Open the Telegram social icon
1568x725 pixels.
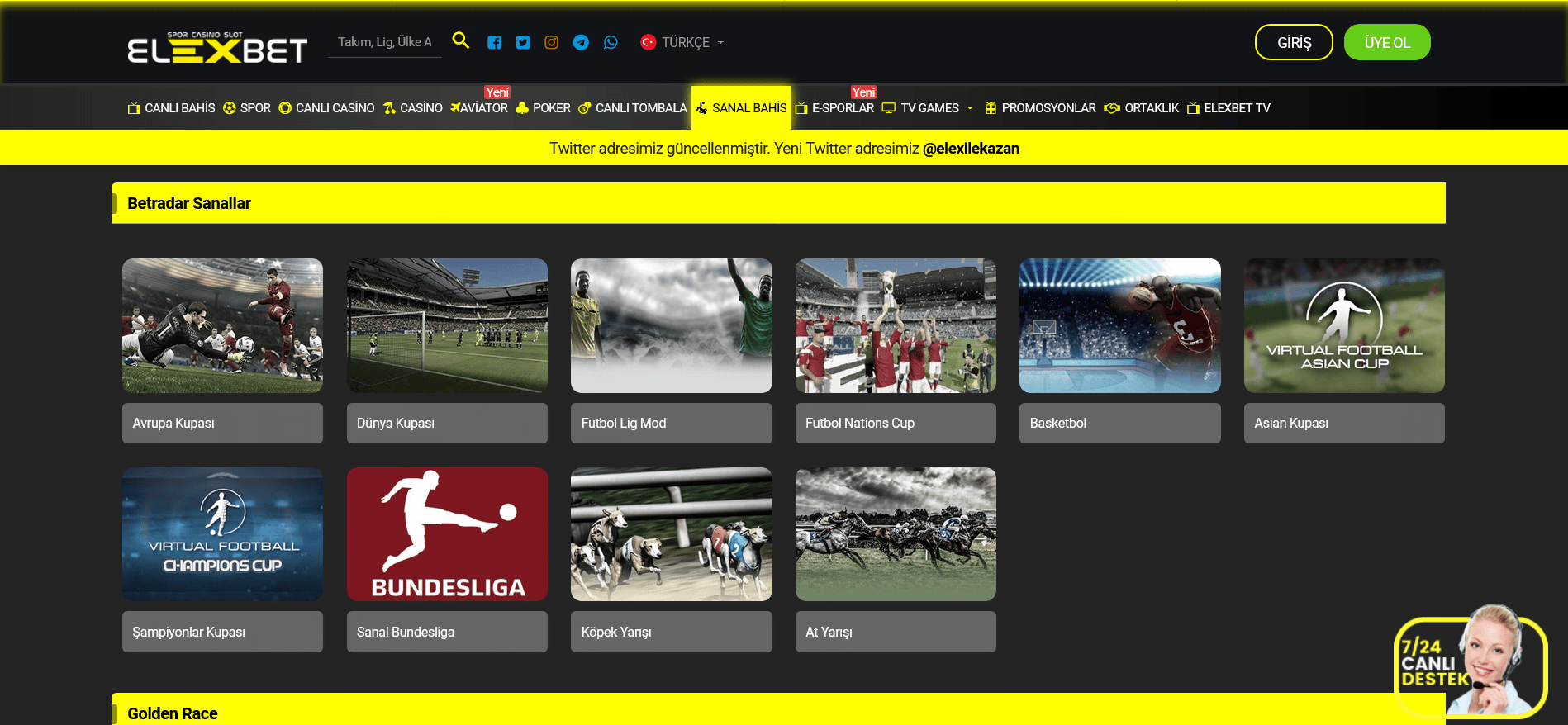[581, 42]
